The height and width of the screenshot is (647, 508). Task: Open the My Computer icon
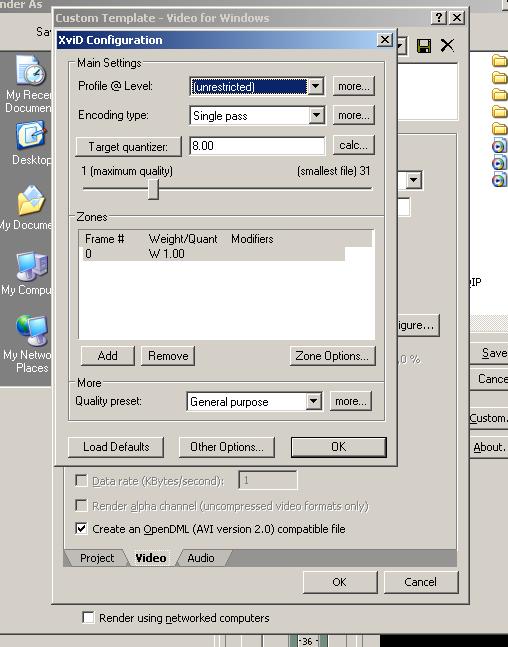coord(32,267)
